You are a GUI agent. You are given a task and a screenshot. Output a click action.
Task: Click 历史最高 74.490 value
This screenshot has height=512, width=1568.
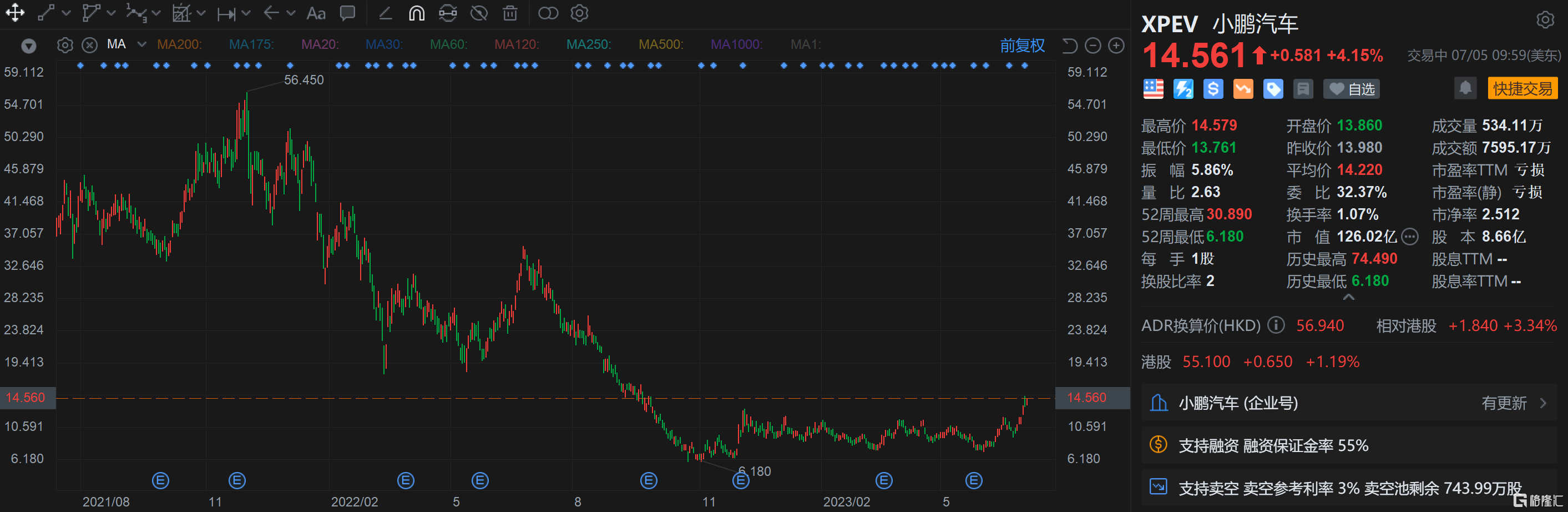(1374, 259)
